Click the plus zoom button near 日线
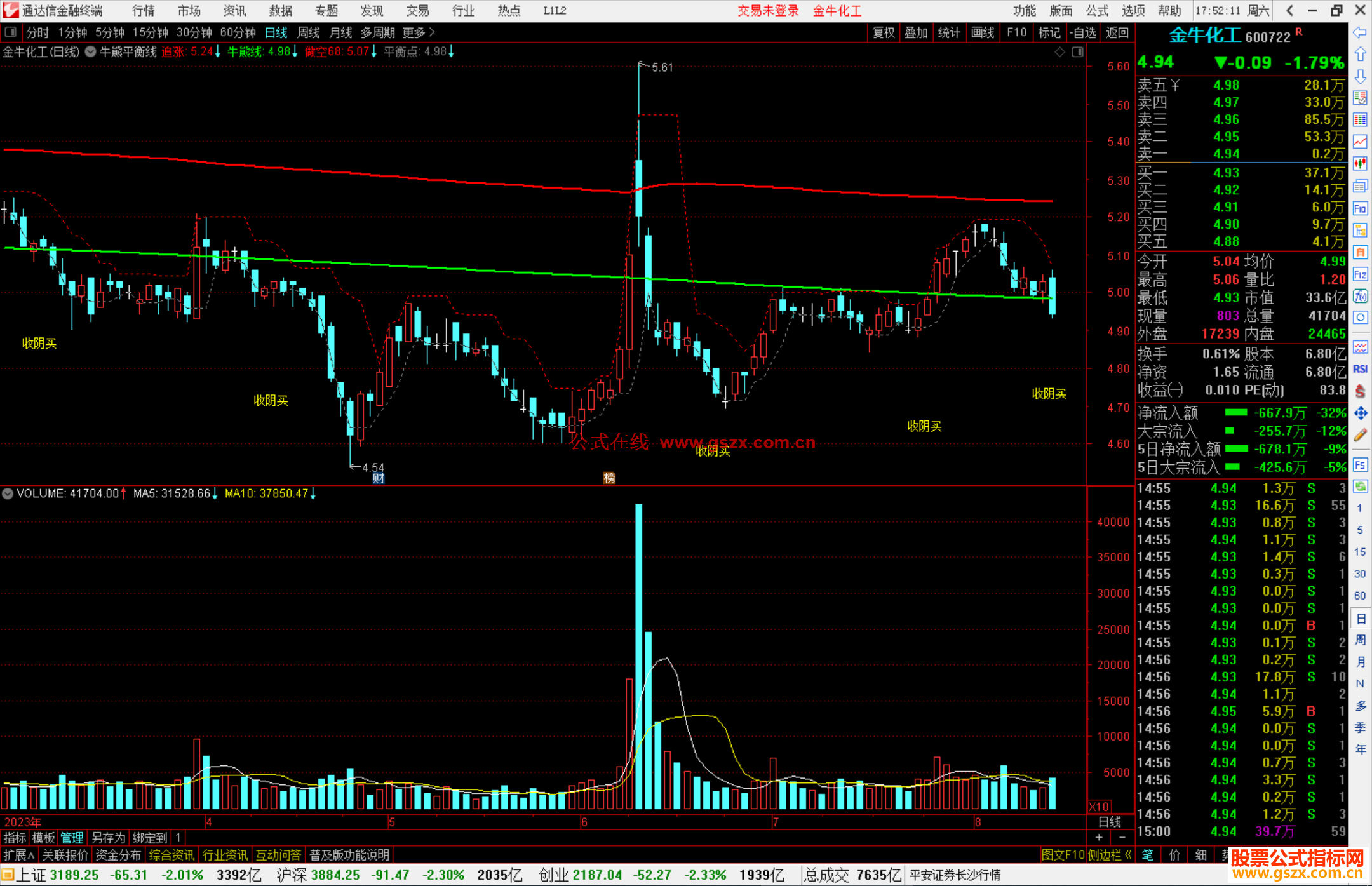The width and height of the screenshot is (1372, 886). pos(1099,837)
